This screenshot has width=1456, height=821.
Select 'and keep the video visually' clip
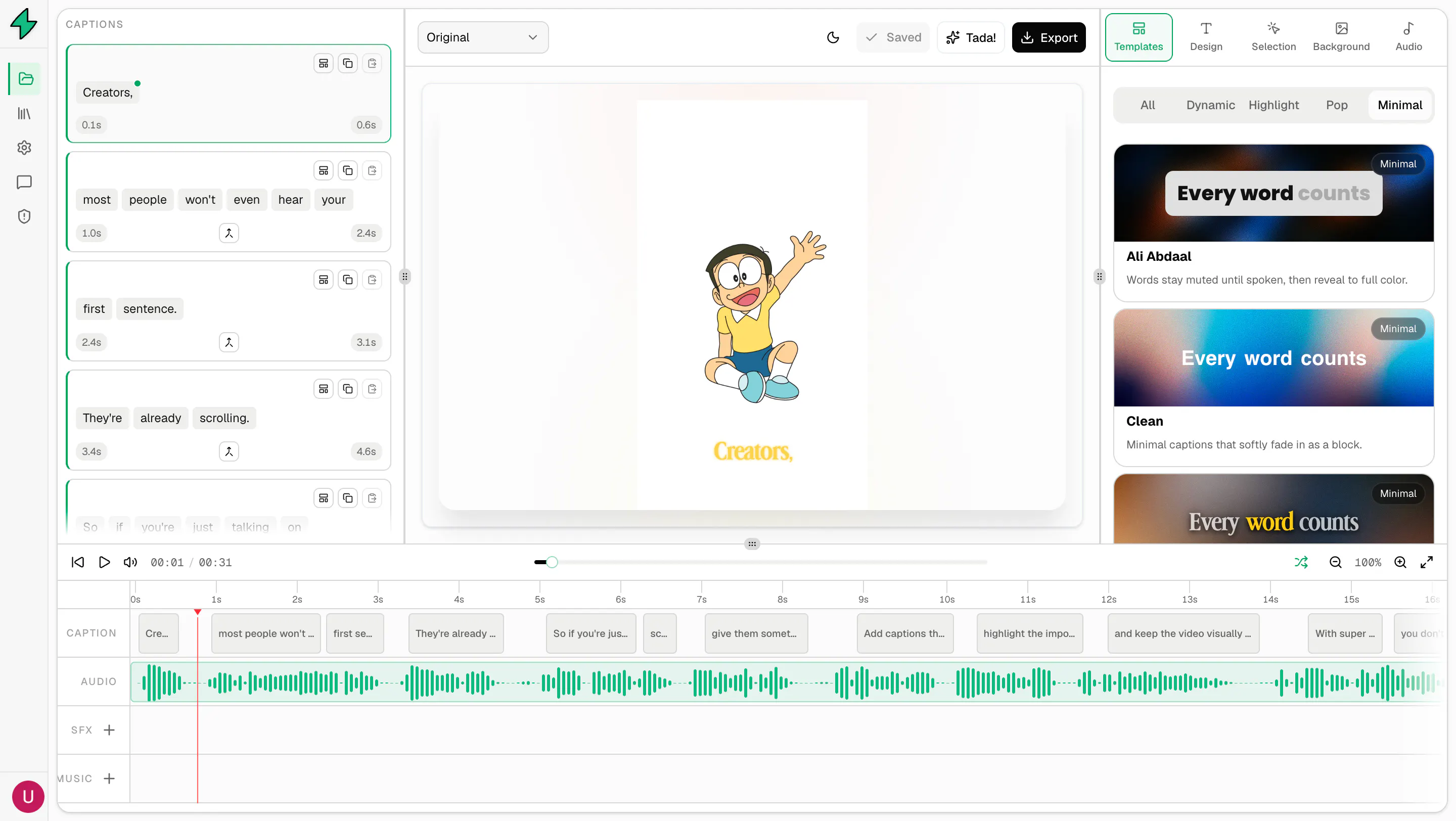[x=1183, y=633]
